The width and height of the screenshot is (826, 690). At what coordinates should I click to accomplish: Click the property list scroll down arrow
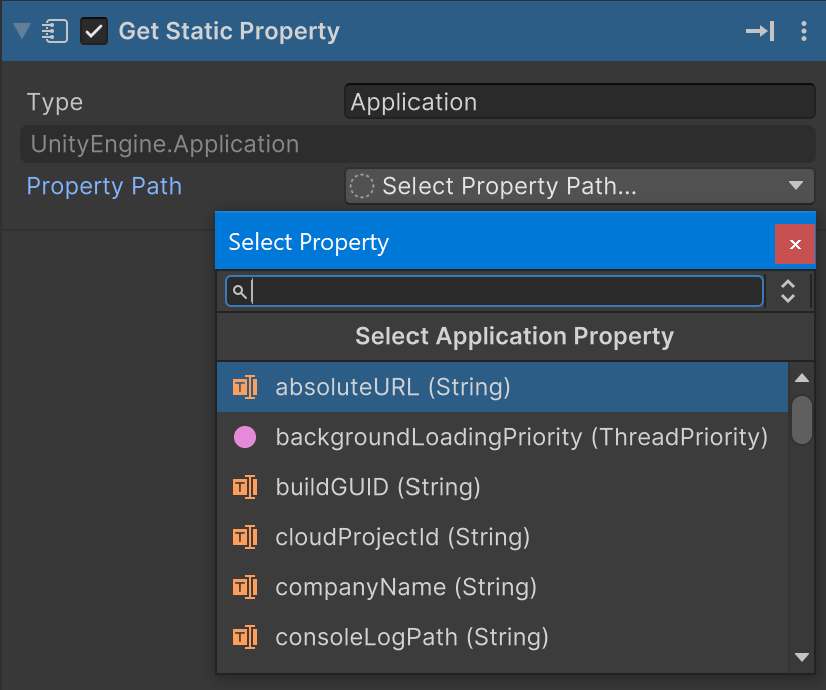802,657
